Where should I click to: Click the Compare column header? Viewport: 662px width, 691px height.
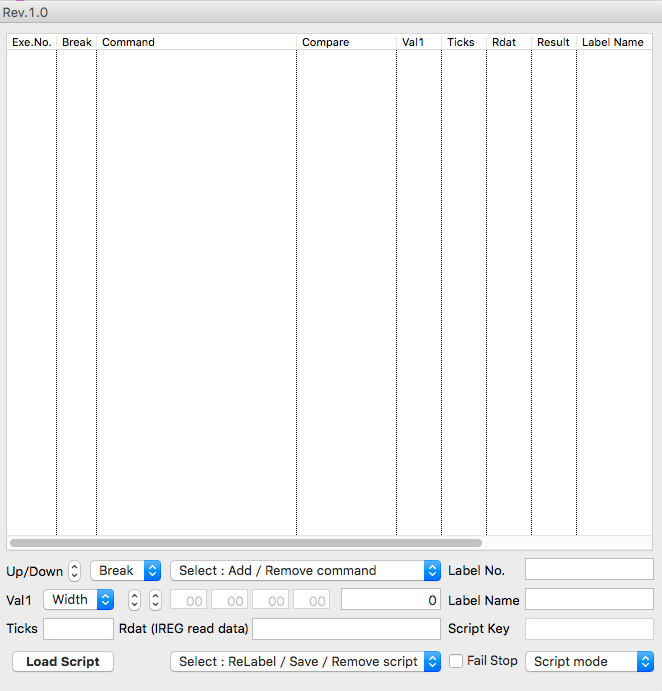[346, 42]
